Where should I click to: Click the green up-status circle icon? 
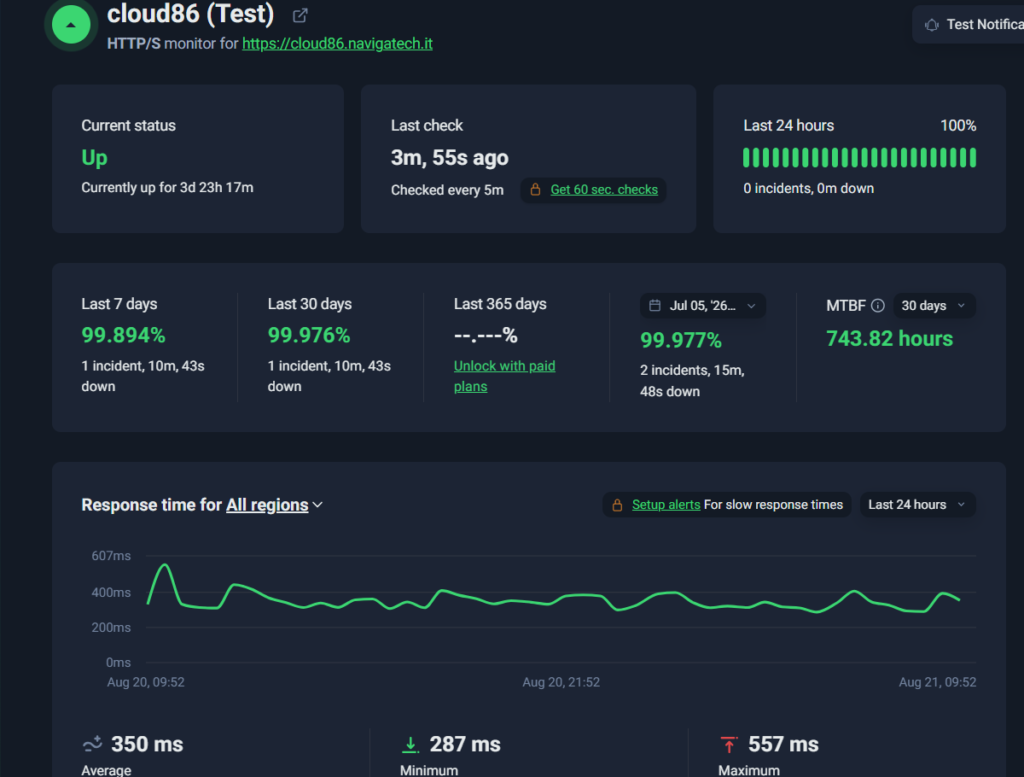pyautogui.click(x=71, y=24)
